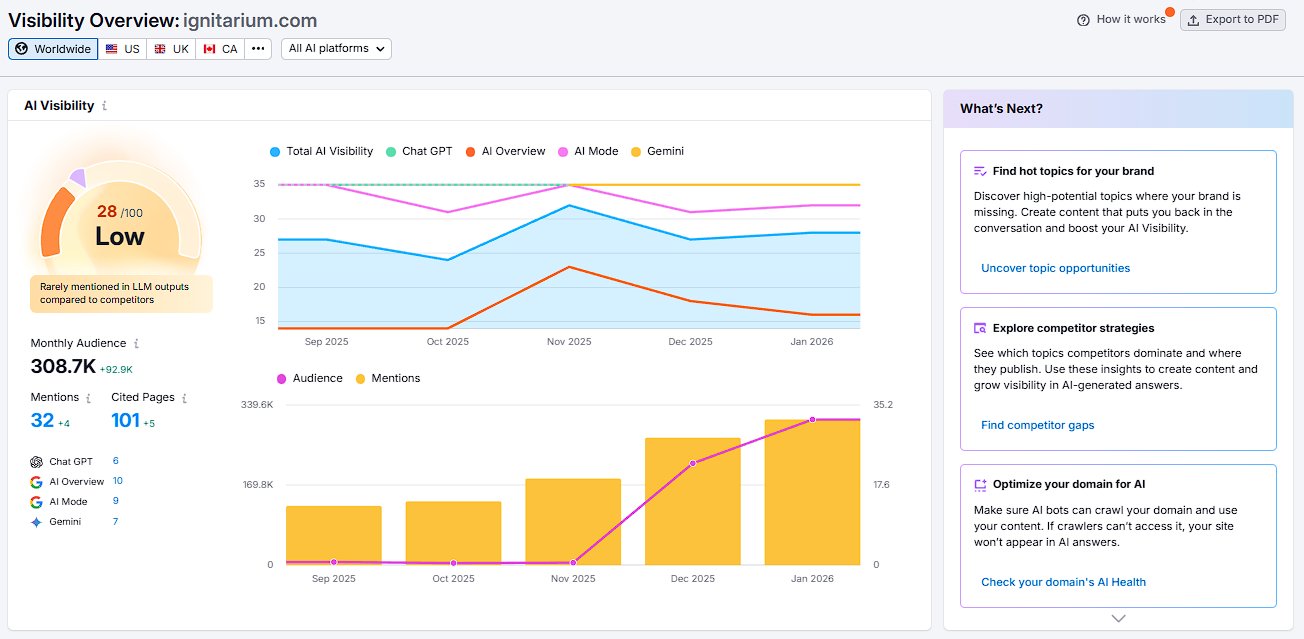1304x639 pixels.
Task: Open Uncover topic opportunities link
Action: [x=1055, y=267]
